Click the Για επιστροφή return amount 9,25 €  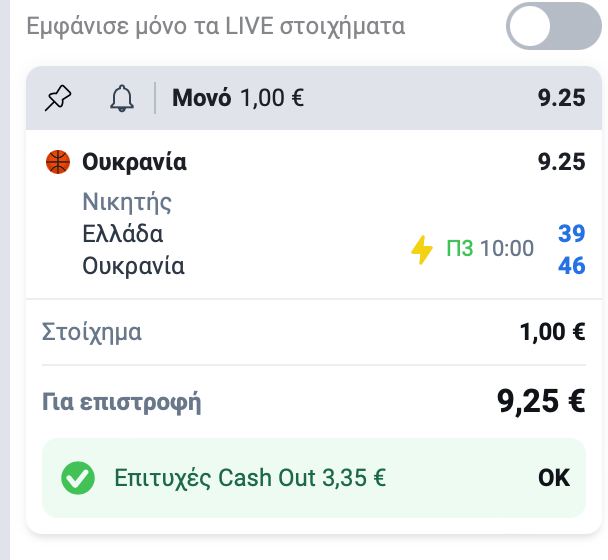(541, 401)
